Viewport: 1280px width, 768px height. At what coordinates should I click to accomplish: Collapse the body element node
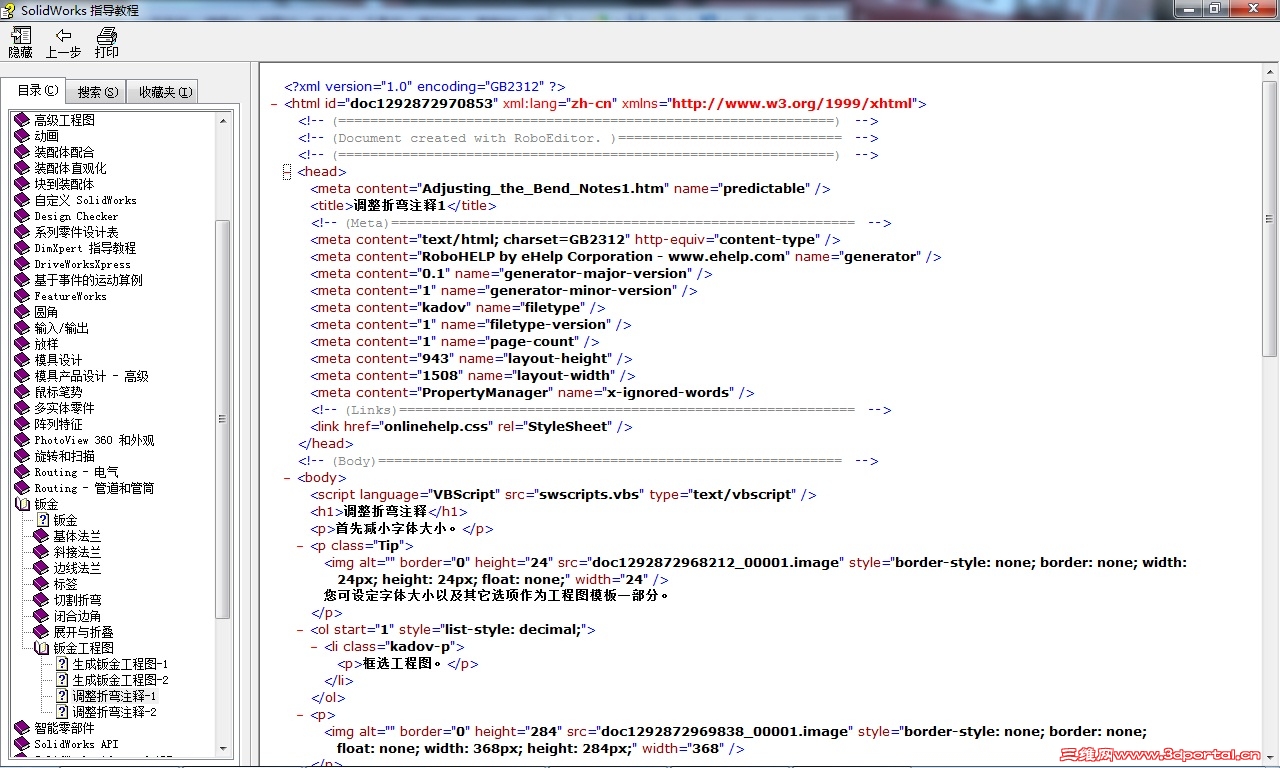click(x=287, y=477)
